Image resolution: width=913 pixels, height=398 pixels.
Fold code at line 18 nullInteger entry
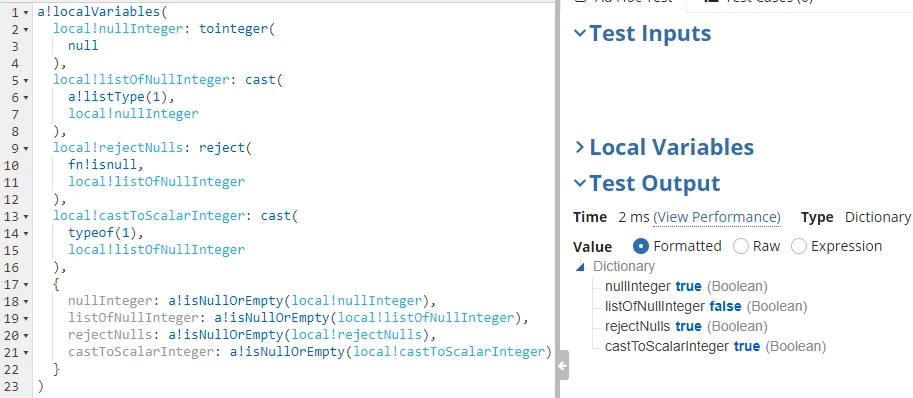26,301
